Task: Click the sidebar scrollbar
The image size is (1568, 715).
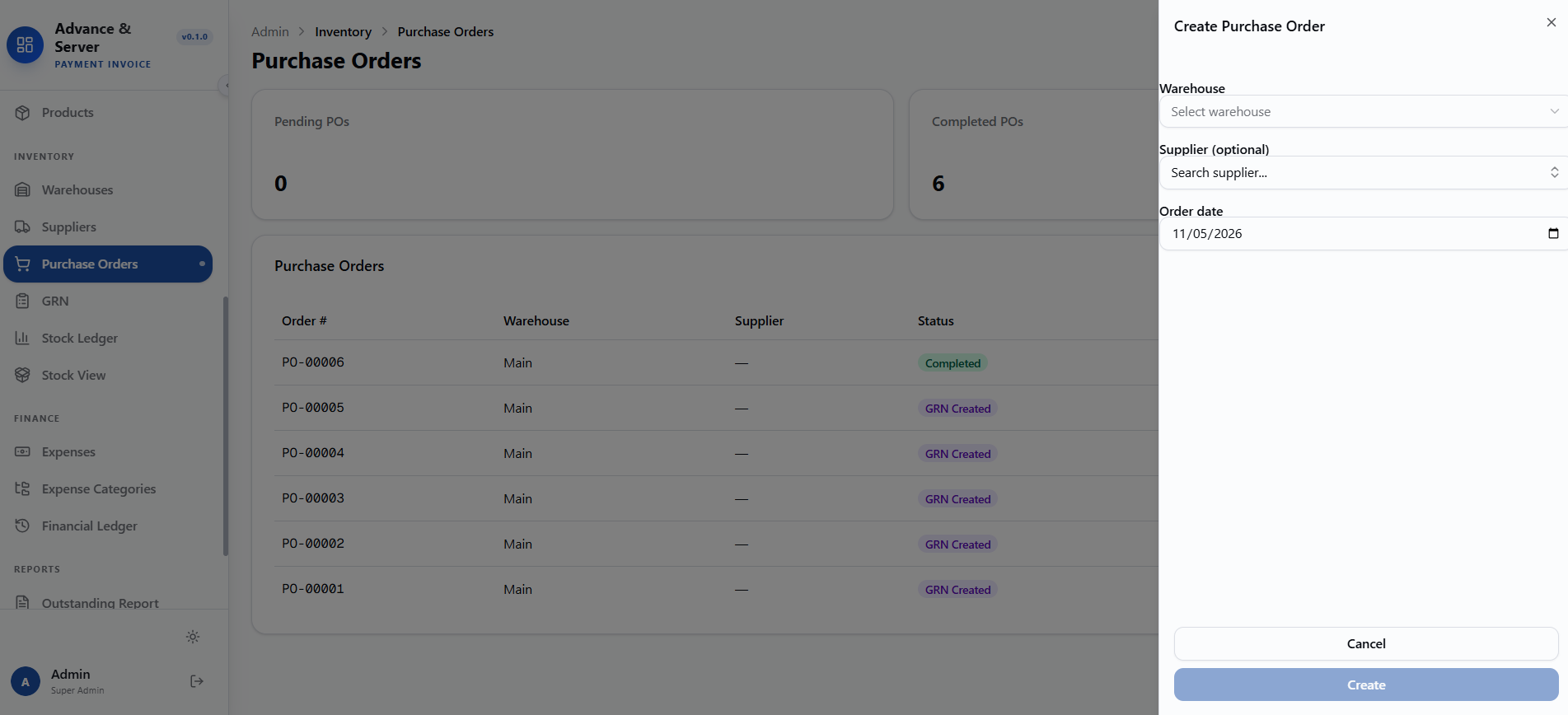Action: (226, 427)
